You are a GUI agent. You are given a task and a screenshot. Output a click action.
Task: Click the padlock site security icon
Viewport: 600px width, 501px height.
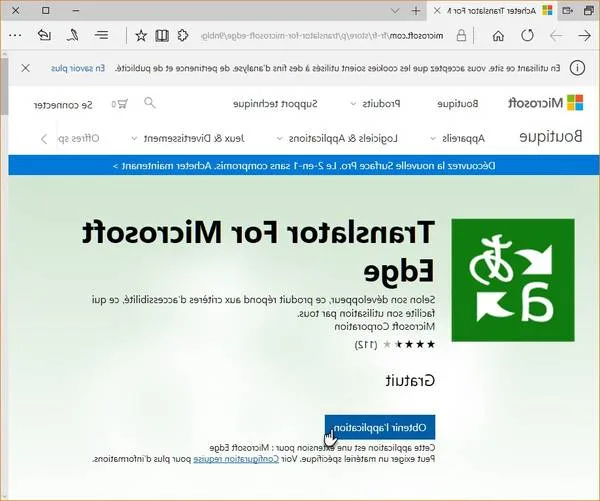point(461,36)
